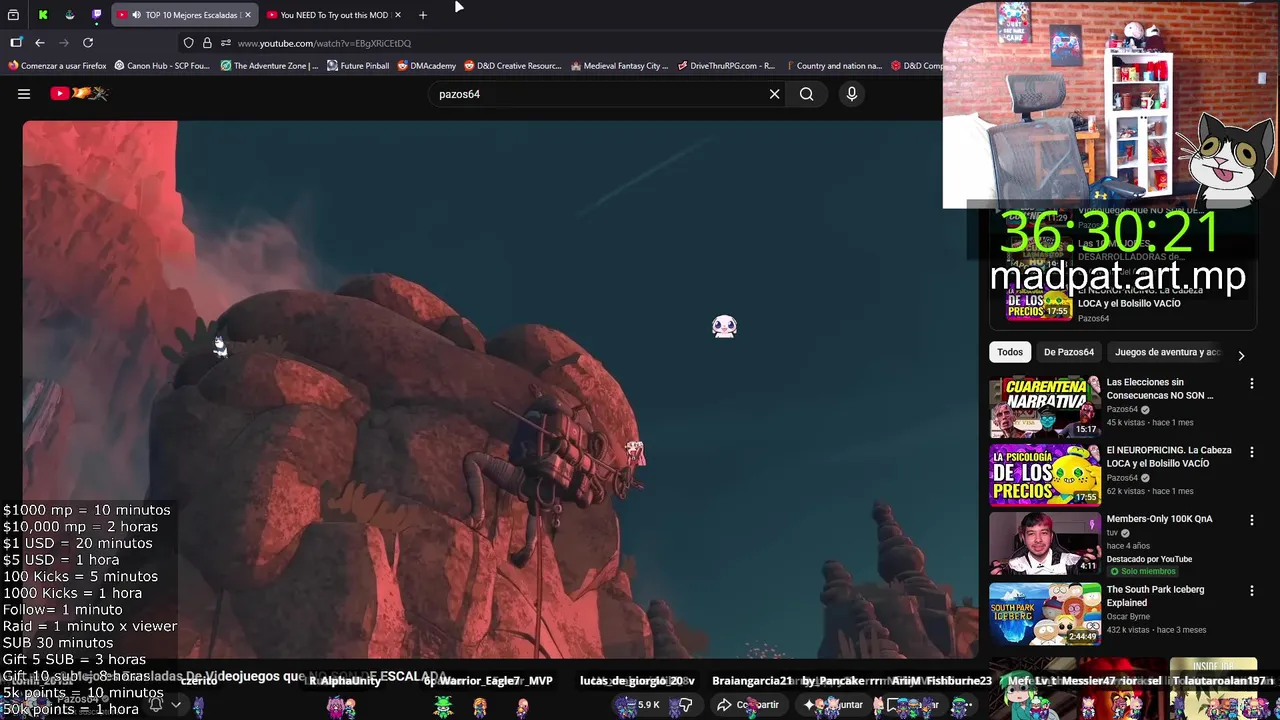Viewport: 1280px width, 720px height.
Task: Click the notification bell for Pazos64
Action: [x=156, y=705]
